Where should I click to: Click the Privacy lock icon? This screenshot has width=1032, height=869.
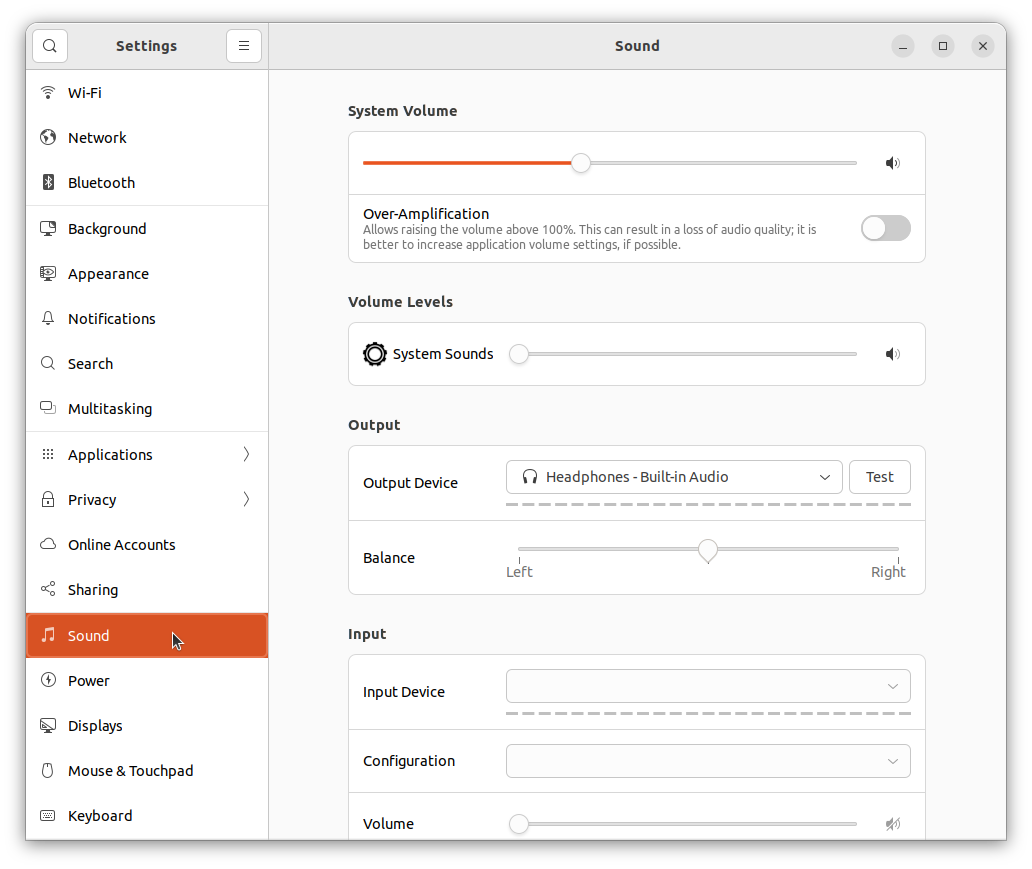pos(48,499)
